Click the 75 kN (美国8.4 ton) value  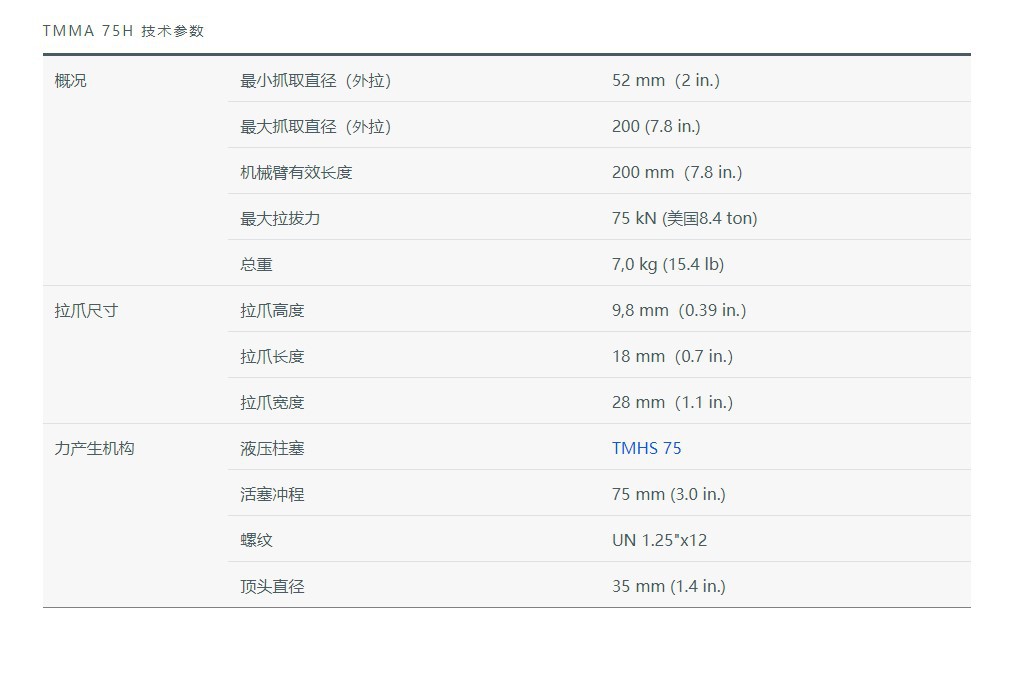pos(684,218)
